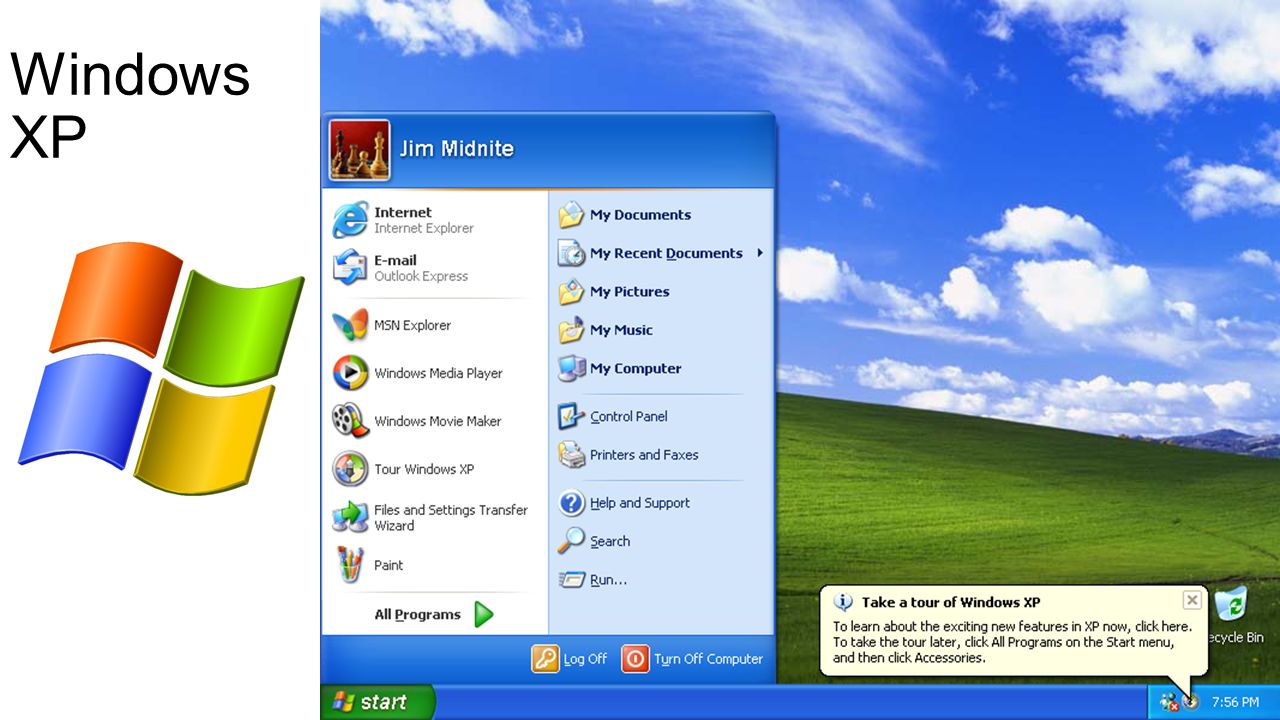Click the Tour Windows XP icon
Image resolution: width=1280 pixels, height=720 pixels.
[350, 469]
